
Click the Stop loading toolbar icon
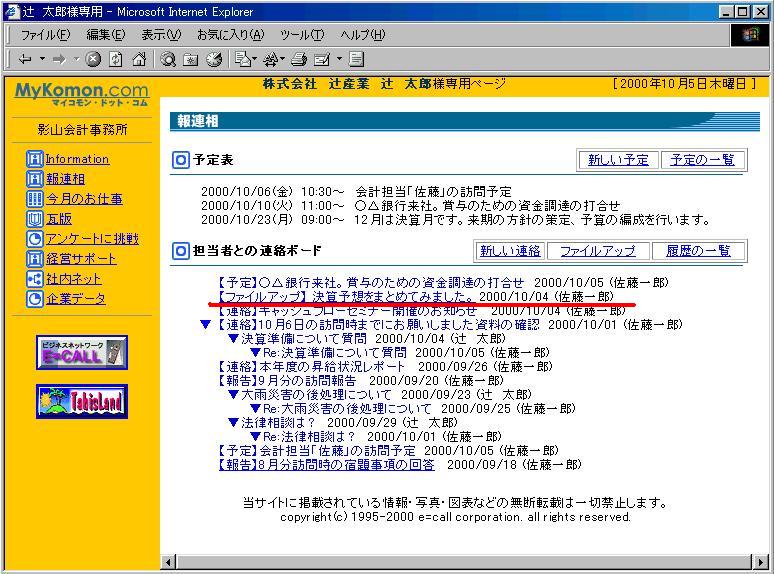click(x=94, y=59)
